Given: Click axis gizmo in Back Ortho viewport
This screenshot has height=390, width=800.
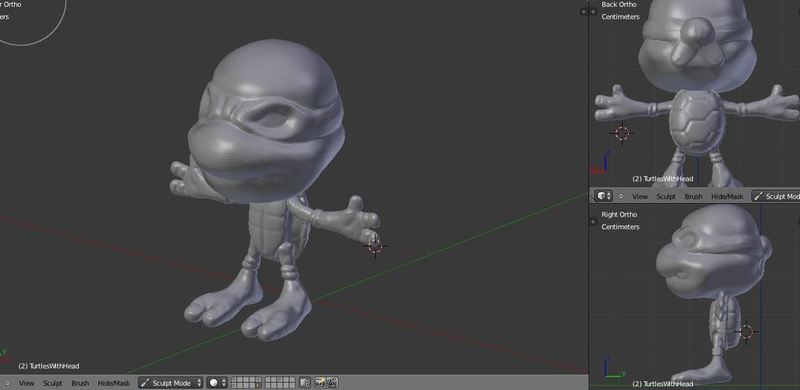Looking at the screenshot, I should (600, 163).
